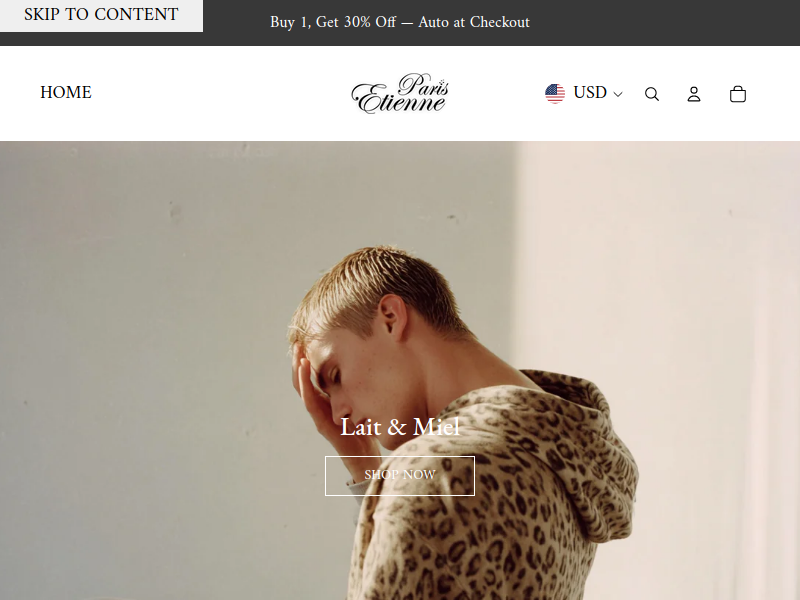Click the Shop Now outlined button
The width and height of the screenshot is (800, 600).
(x=400, y=476)
